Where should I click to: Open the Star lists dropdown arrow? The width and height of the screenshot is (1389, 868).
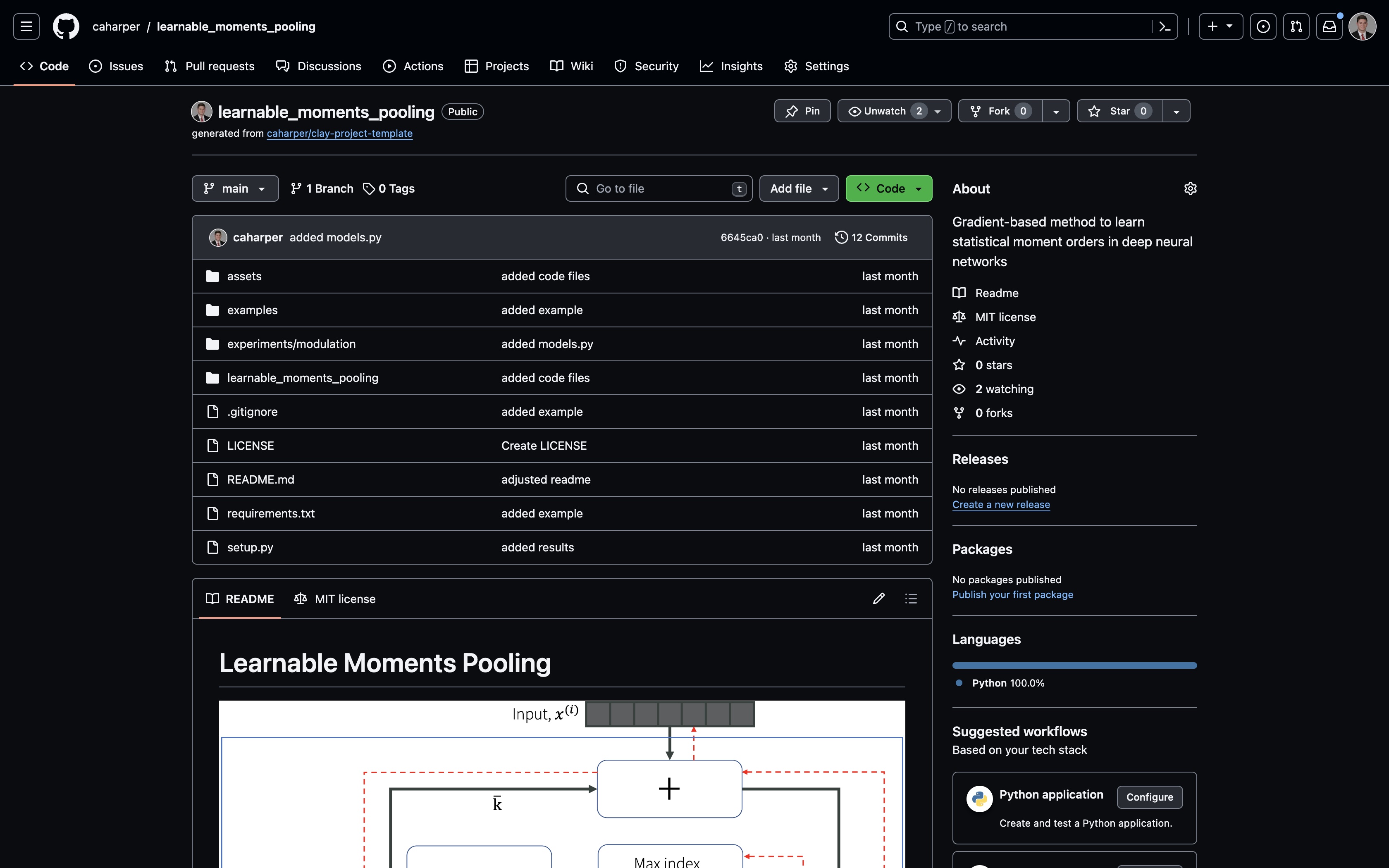click(1176, 111)
